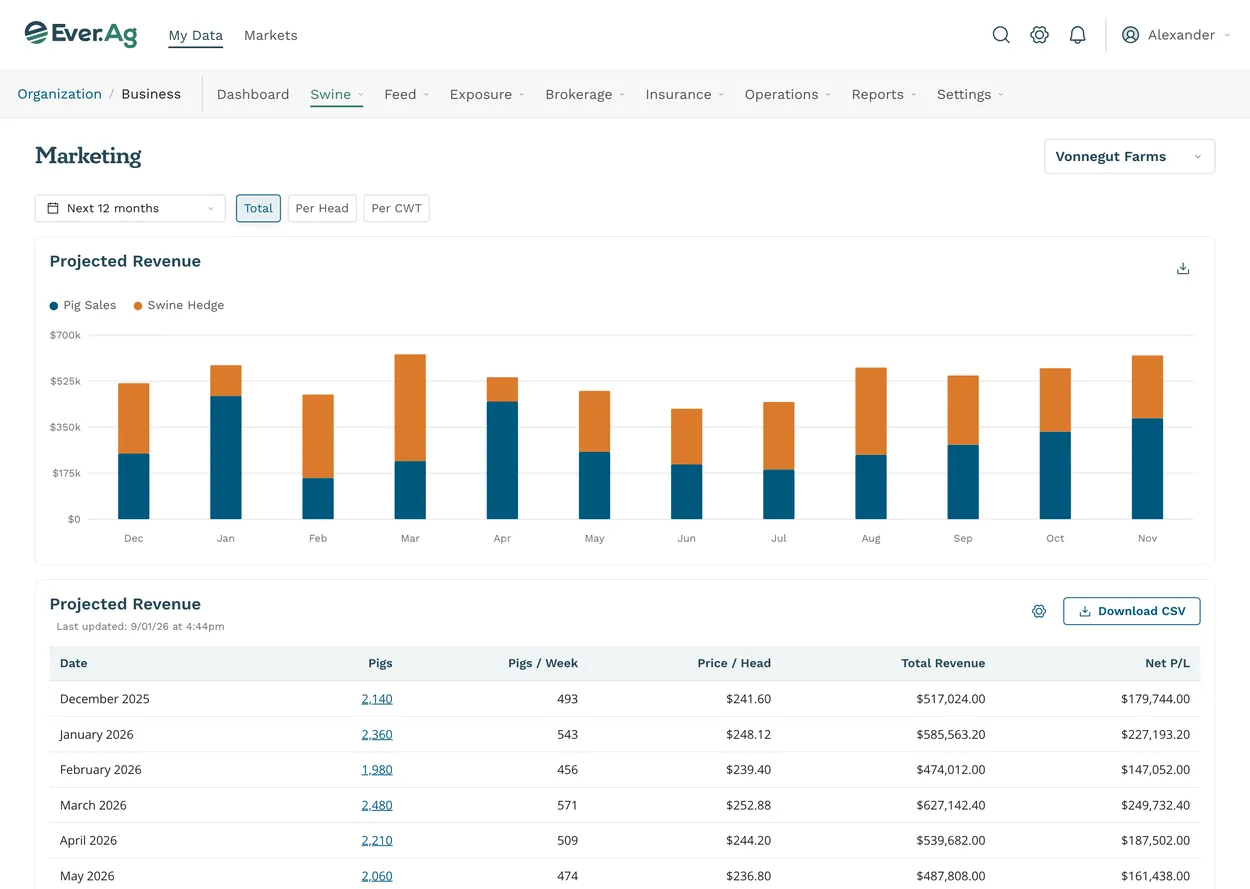
Task: Open the 1,980 pigs link
Action: click(x=377, y=770)
